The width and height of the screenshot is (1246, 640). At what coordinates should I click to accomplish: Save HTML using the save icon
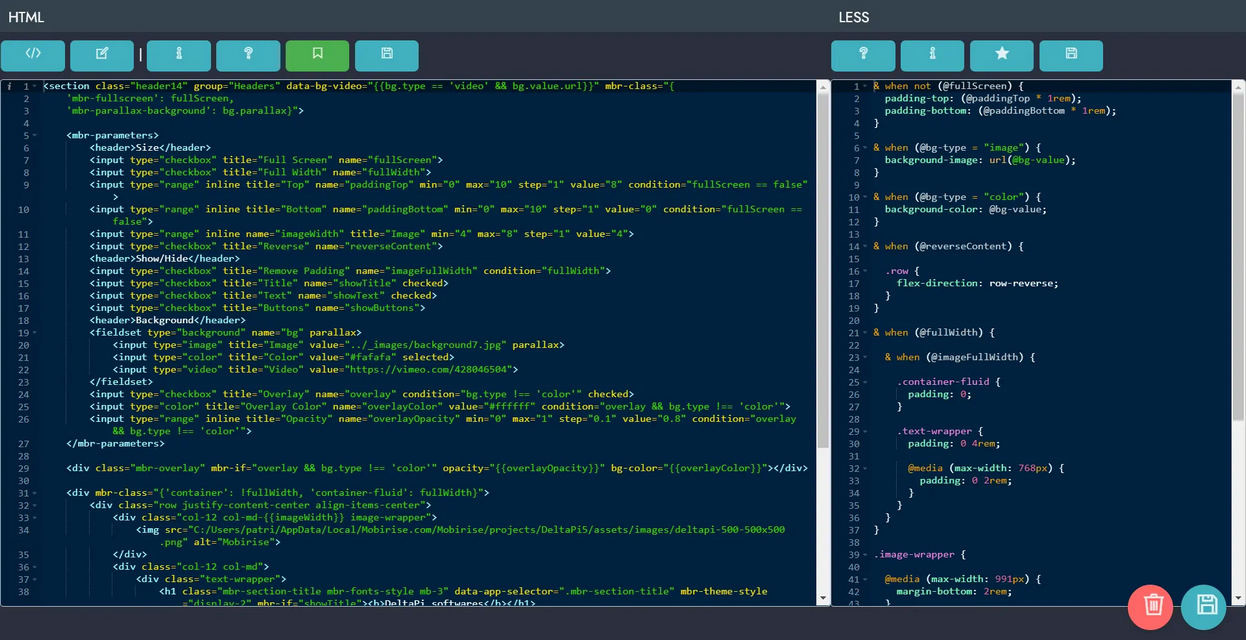coord(387,55)
